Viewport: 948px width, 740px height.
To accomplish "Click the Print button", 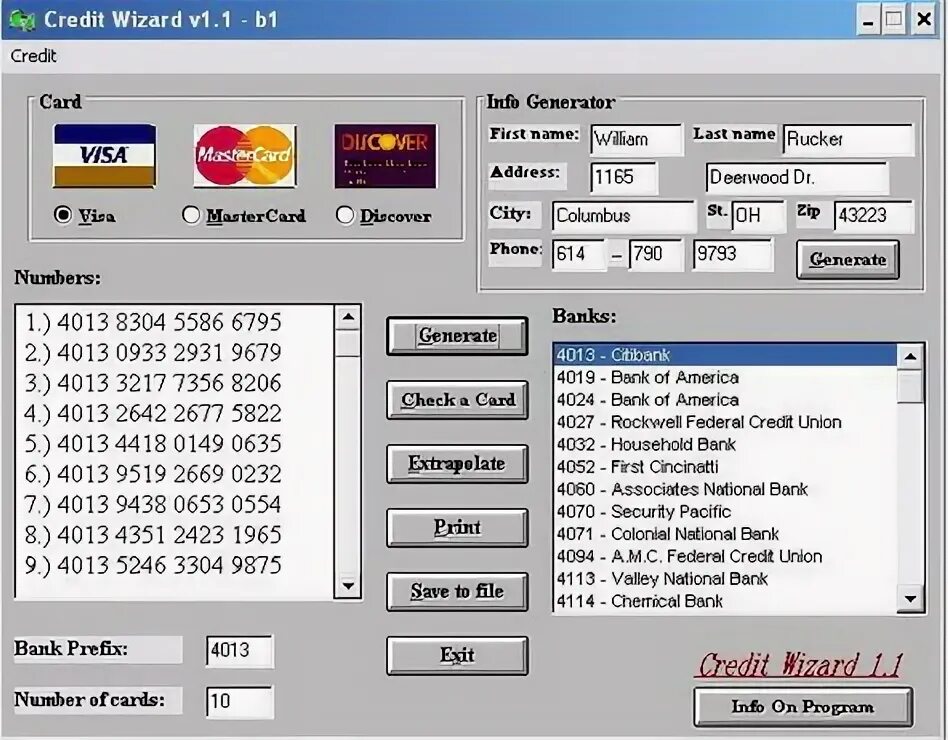I will [x=457, y=528].
